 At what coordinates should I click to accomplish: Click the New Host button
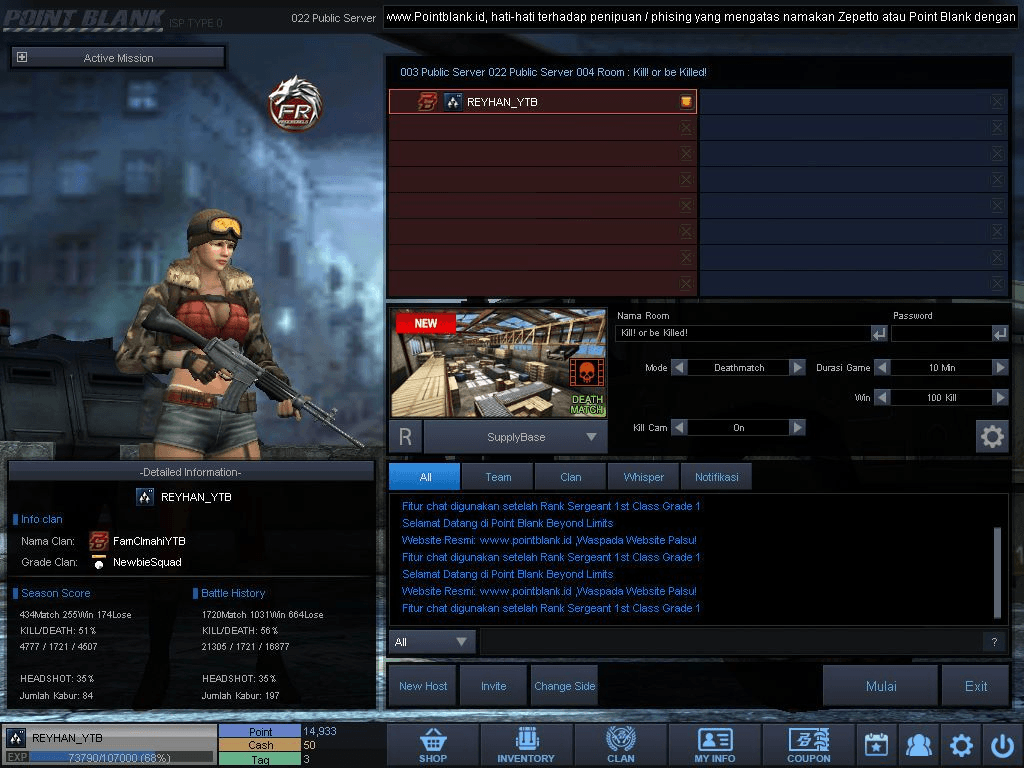(423, 686)
